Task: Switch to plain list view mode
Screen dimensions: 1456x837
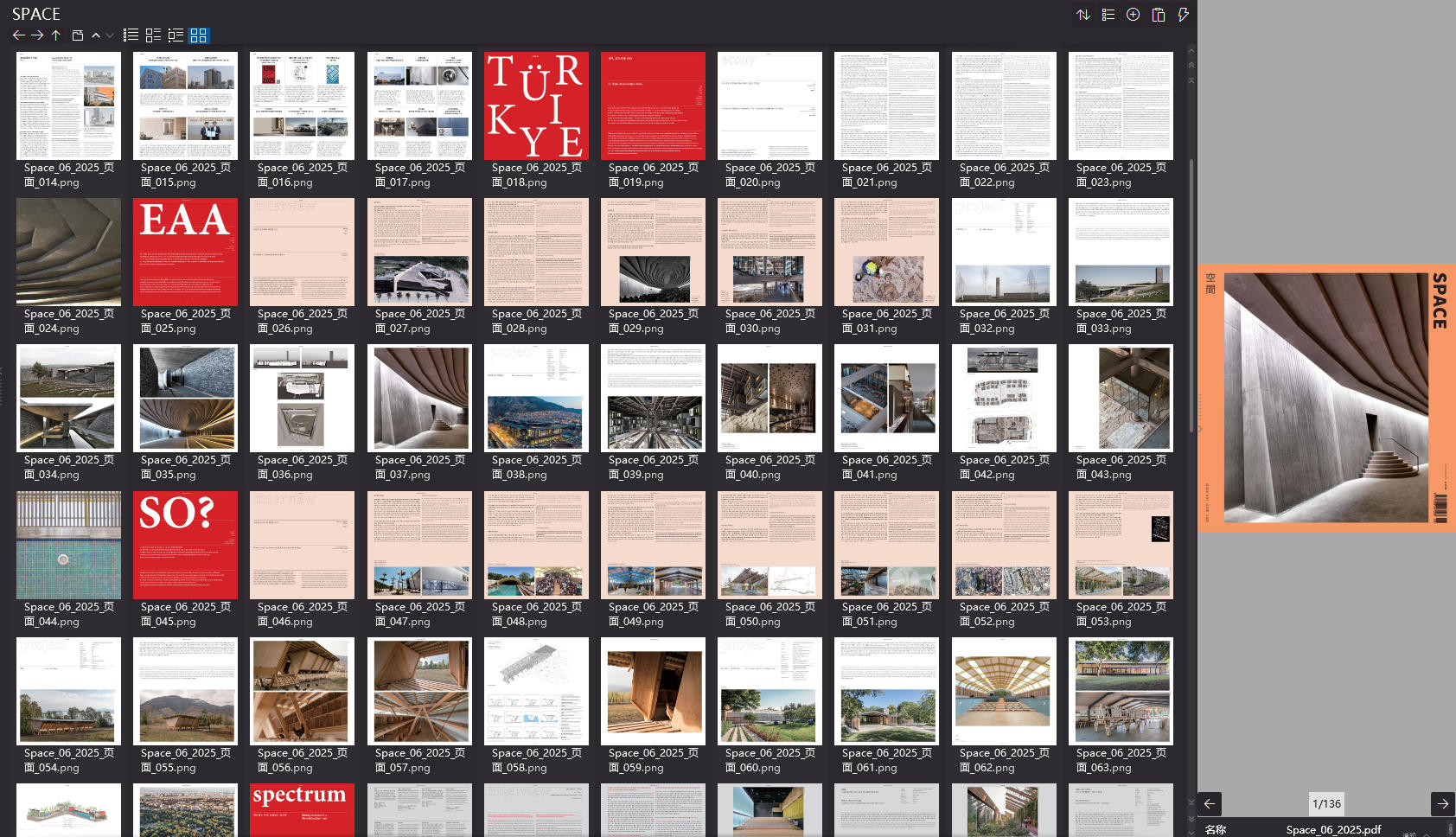Action: pos(131,35)
